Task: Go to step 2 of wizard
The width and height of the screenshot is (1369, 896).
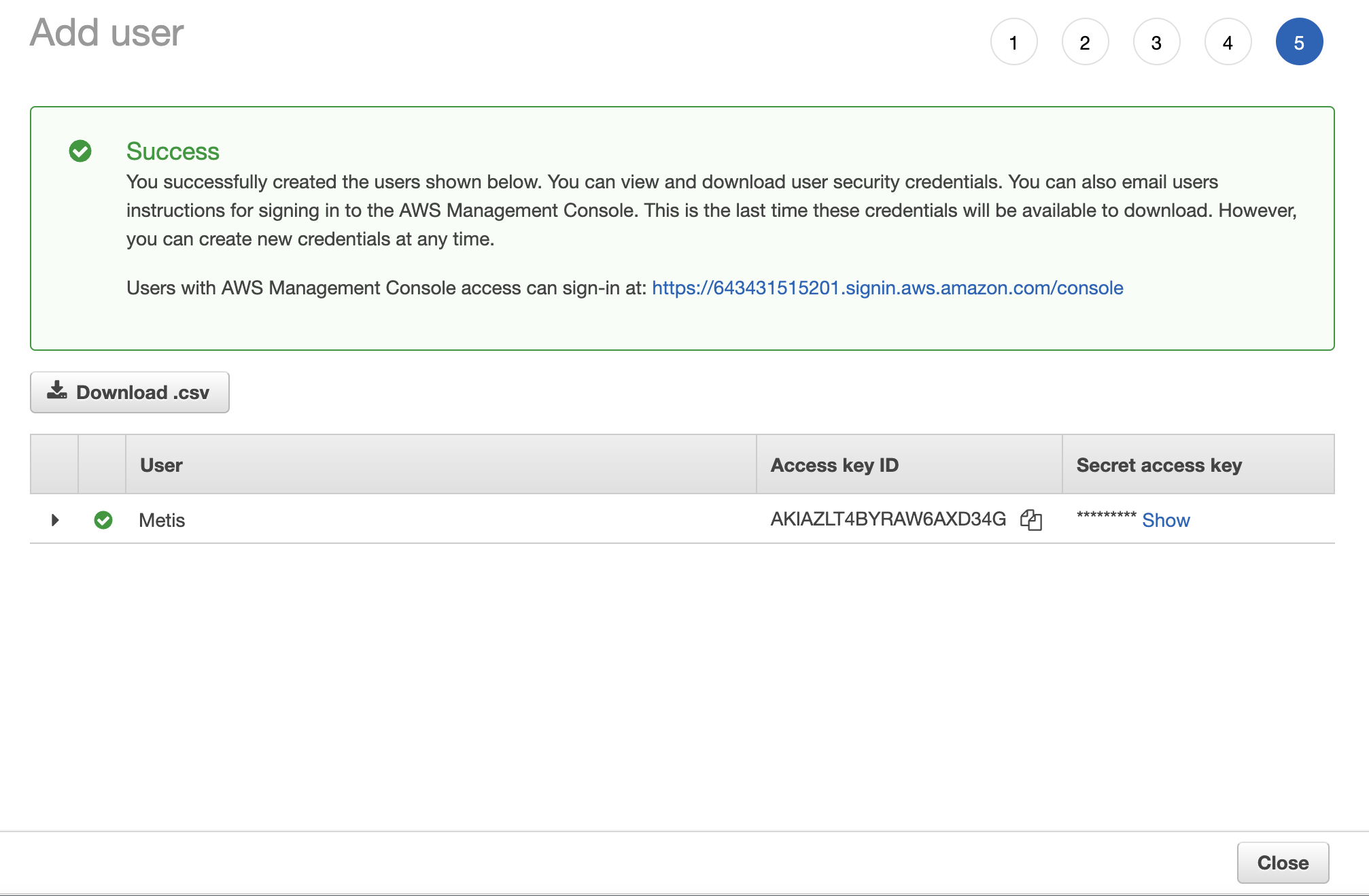Action: coord(1085,42)
